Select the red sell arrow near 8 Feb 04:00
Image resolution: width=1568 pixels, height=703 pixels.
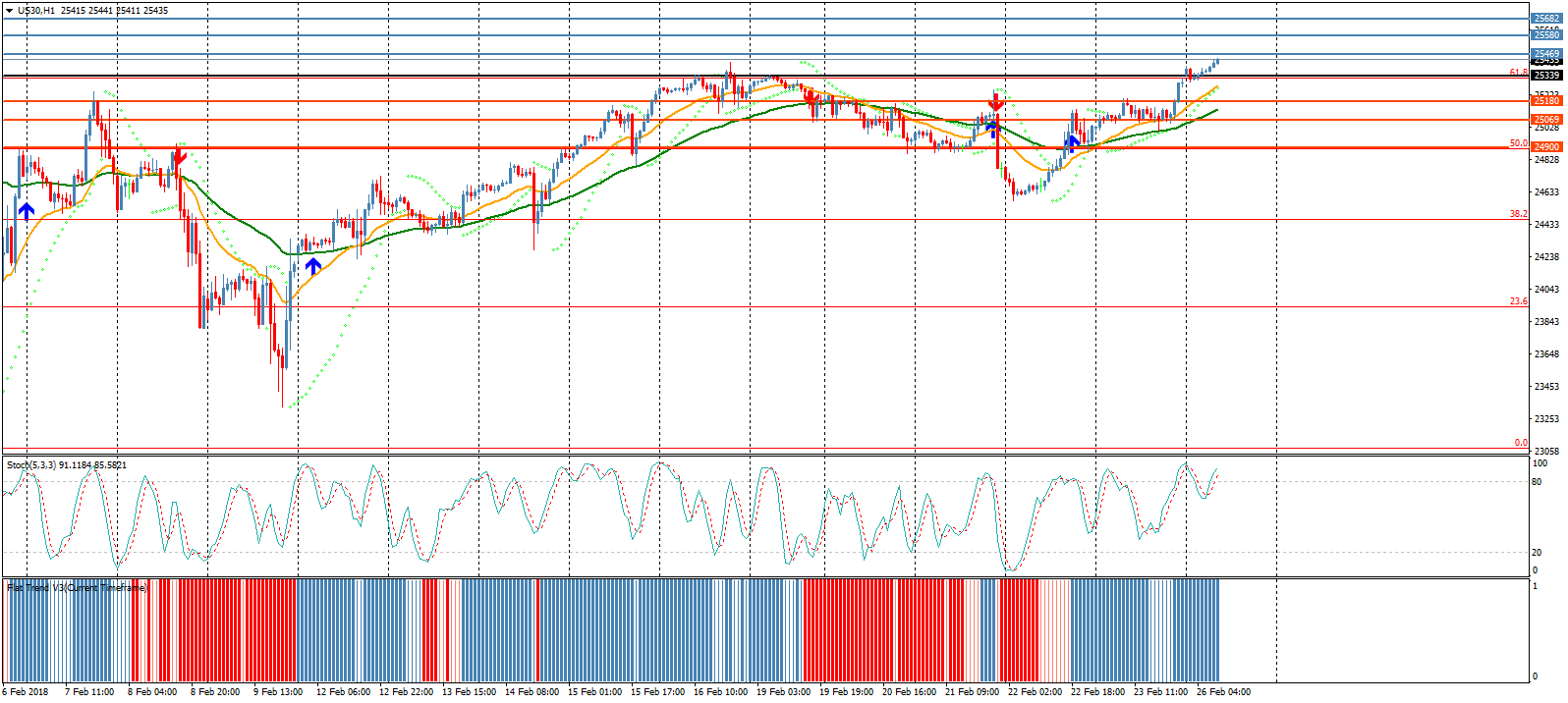point(180,154)
